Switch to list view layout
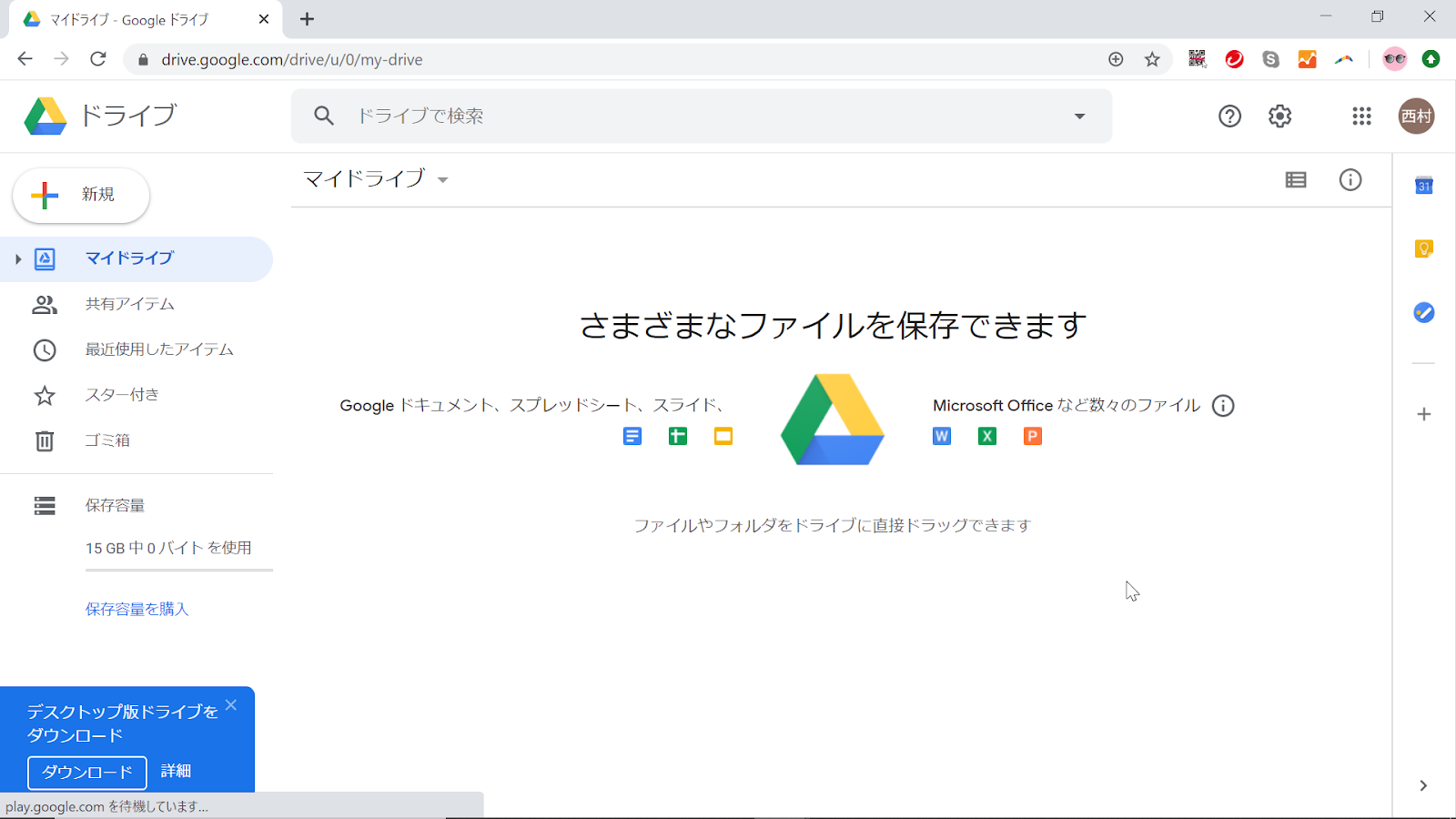Screen dimensions: 1456x819 click(1296, 179)
